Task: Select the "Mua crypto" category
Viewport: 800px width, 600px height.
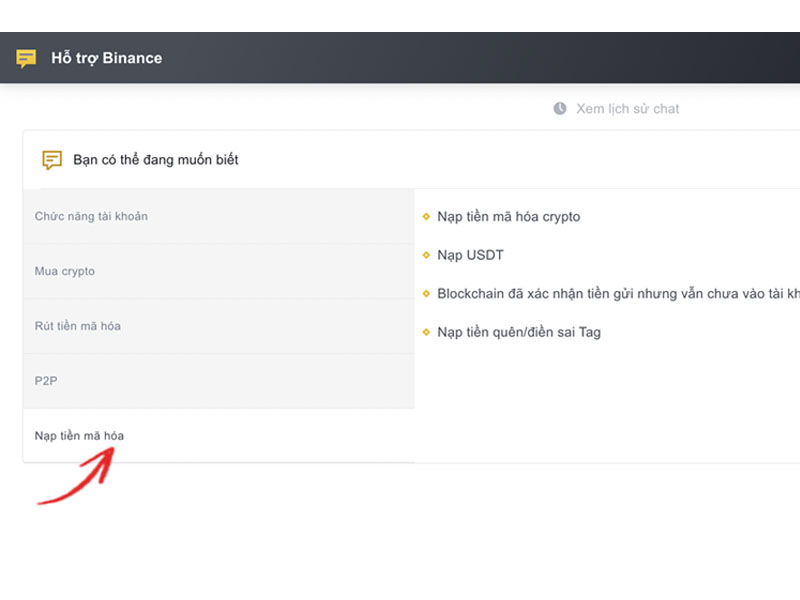Action: point(219,271)
